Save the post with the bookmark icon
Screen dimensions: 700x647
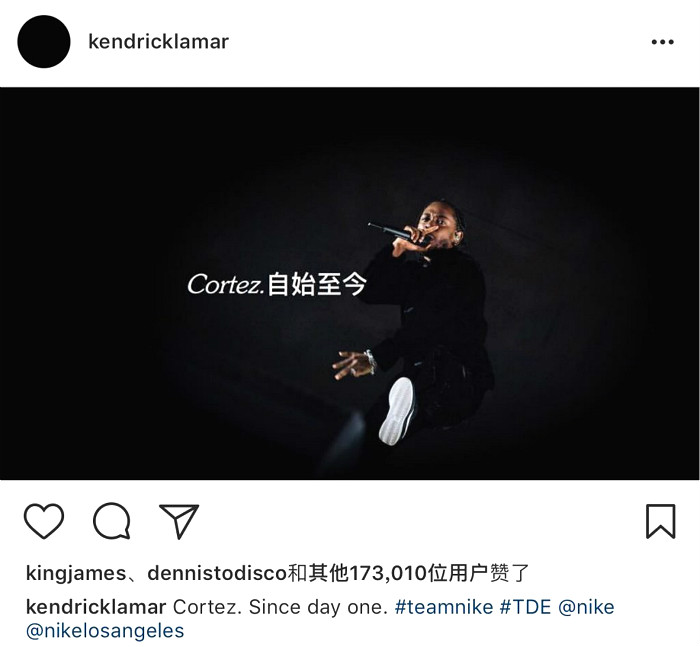click(661, 521)
